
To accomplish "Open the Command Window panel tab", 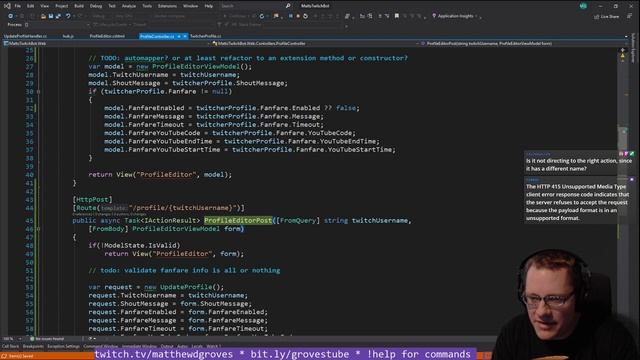I will tap(100, 347).
